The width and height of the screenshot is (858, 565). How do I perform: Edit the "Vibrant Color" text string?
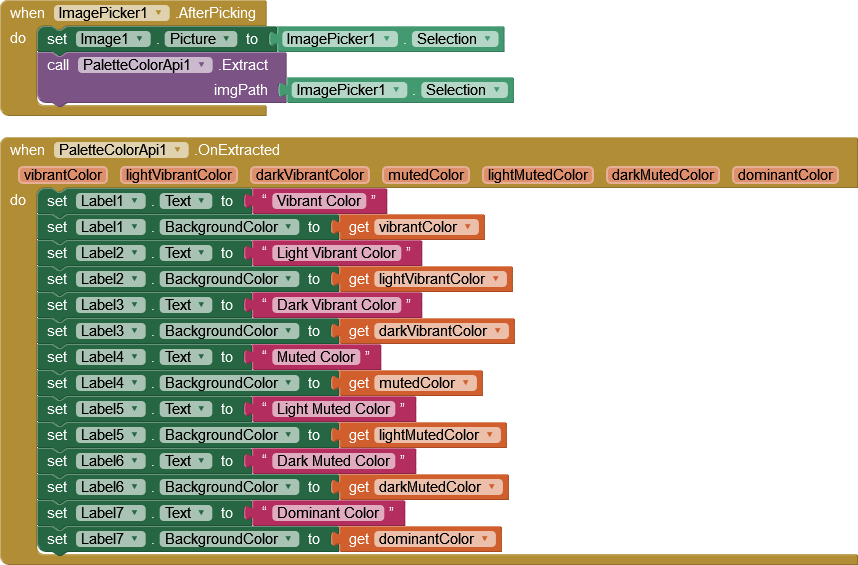318,201
